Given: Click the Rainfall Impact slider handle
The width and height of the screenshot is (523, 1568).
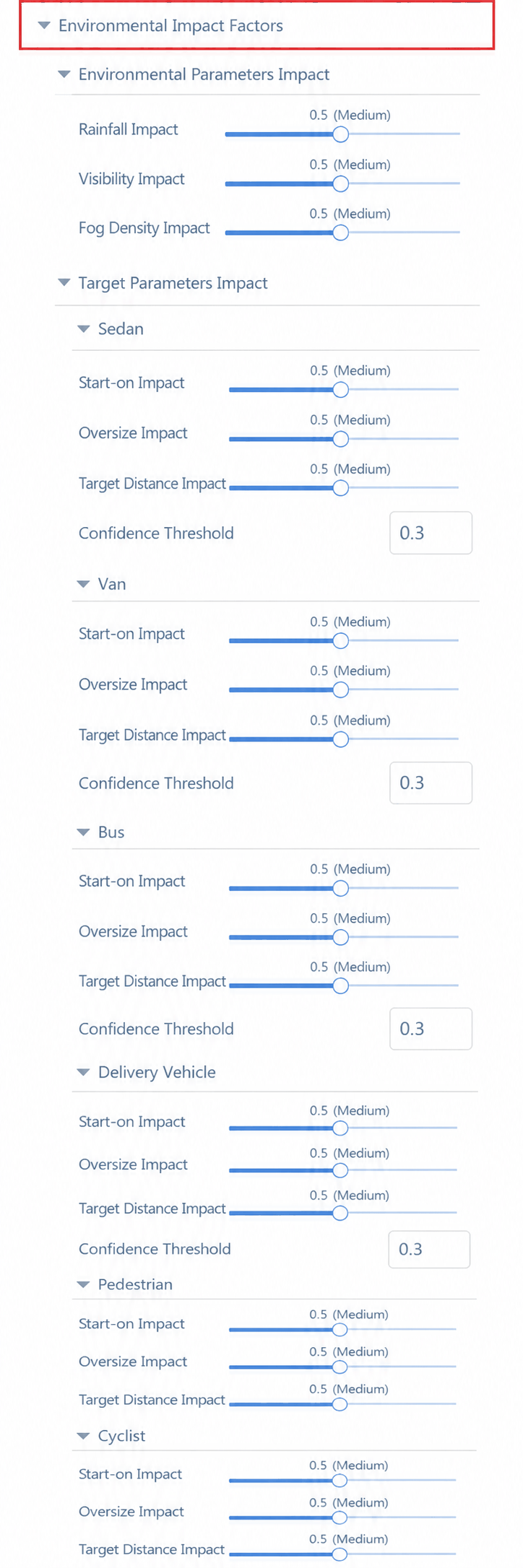Looking at the screenshot, I should [340, 134].
